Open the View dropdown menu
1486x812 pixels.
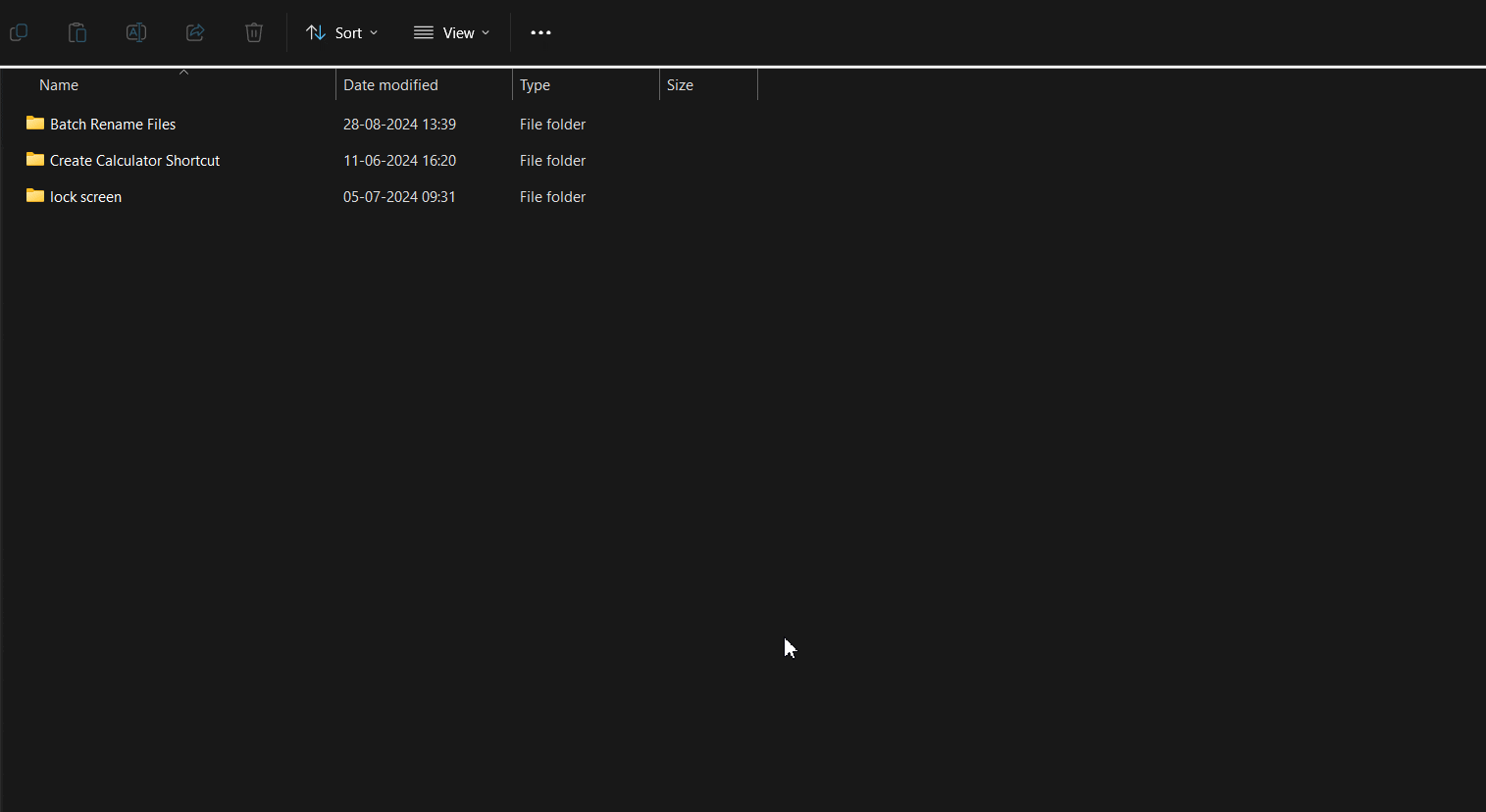[451, 32]
